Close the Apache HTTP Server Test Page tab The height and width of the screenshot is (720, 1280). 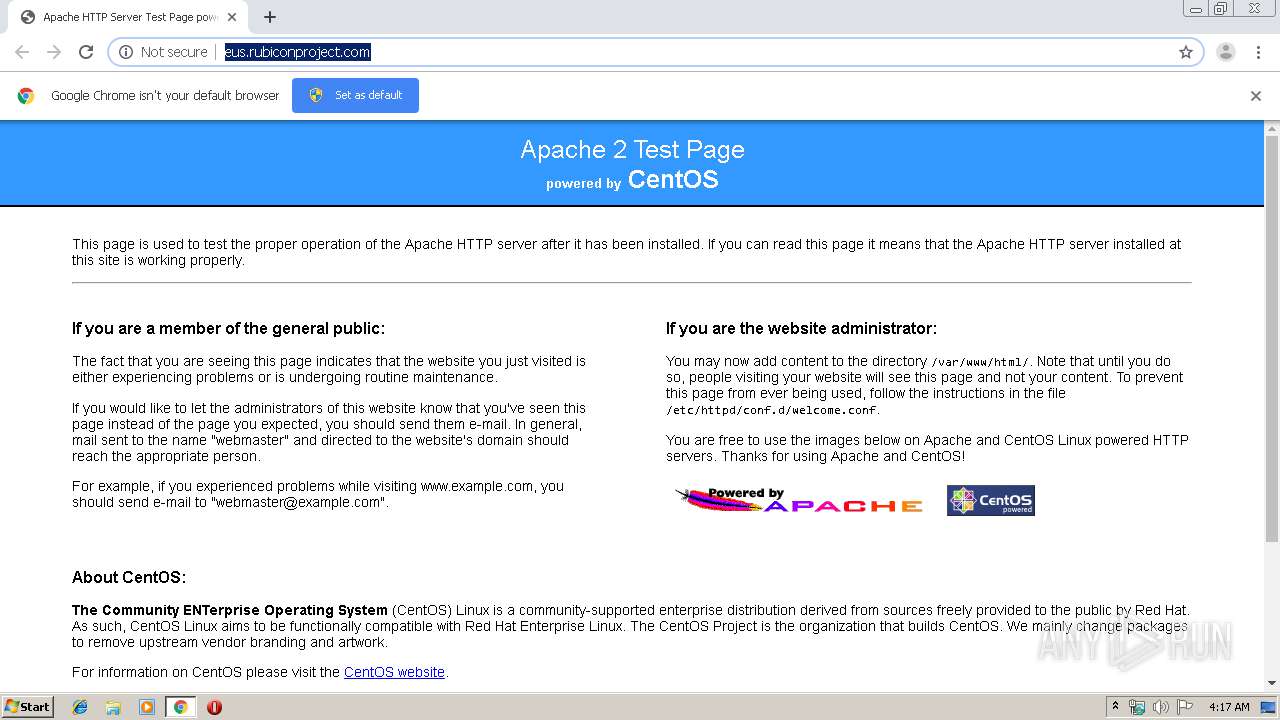(232, 17)
